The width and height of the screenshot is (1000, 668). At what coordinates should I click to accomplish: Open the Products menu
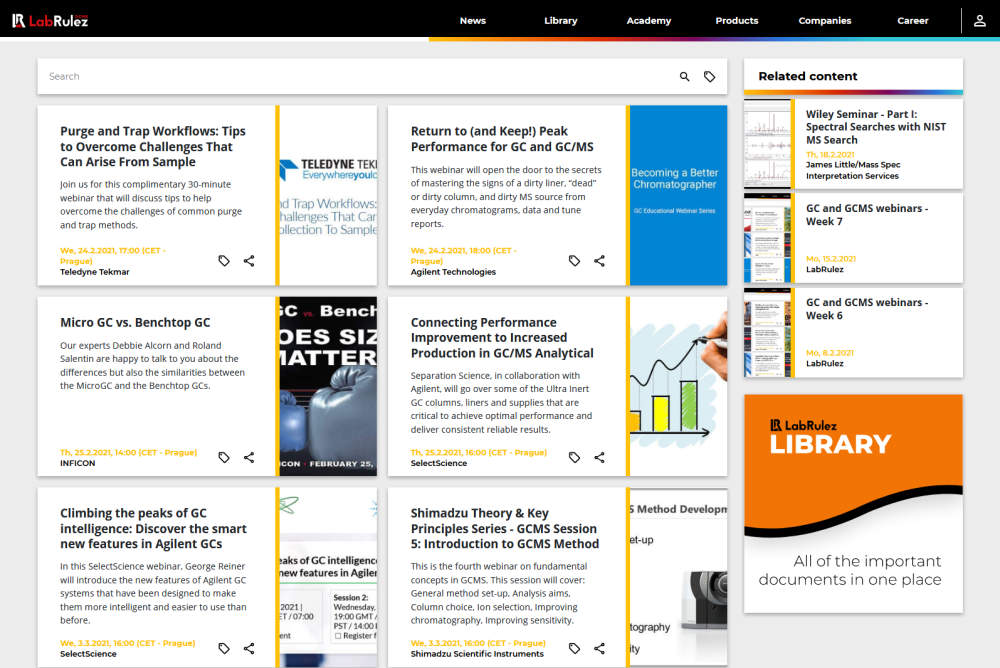[x=737, y=20]
